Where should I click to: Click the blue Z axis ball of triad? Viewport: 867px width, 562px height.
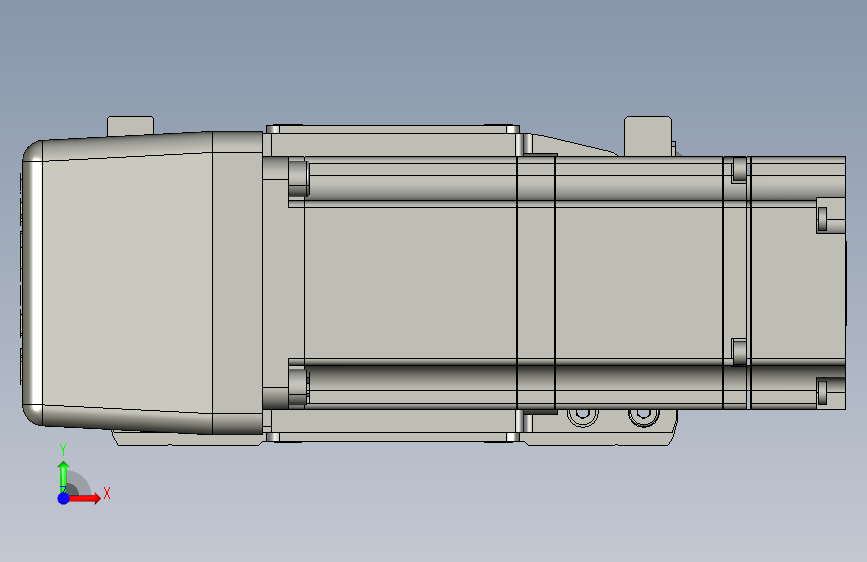pos(63,498)
